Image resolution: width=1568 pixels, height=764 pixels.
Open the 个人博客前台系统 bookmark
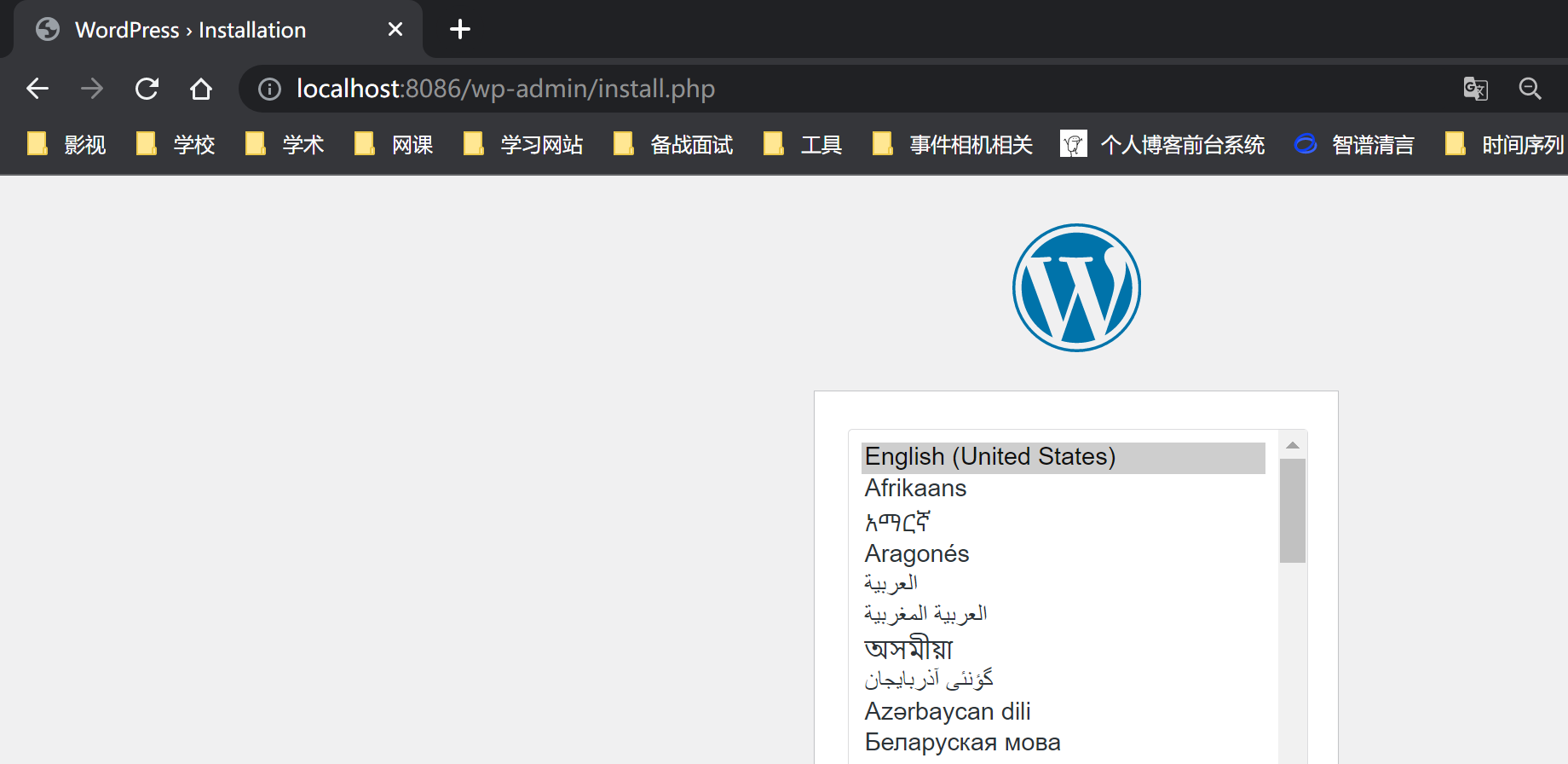(x=1163, y=145)
